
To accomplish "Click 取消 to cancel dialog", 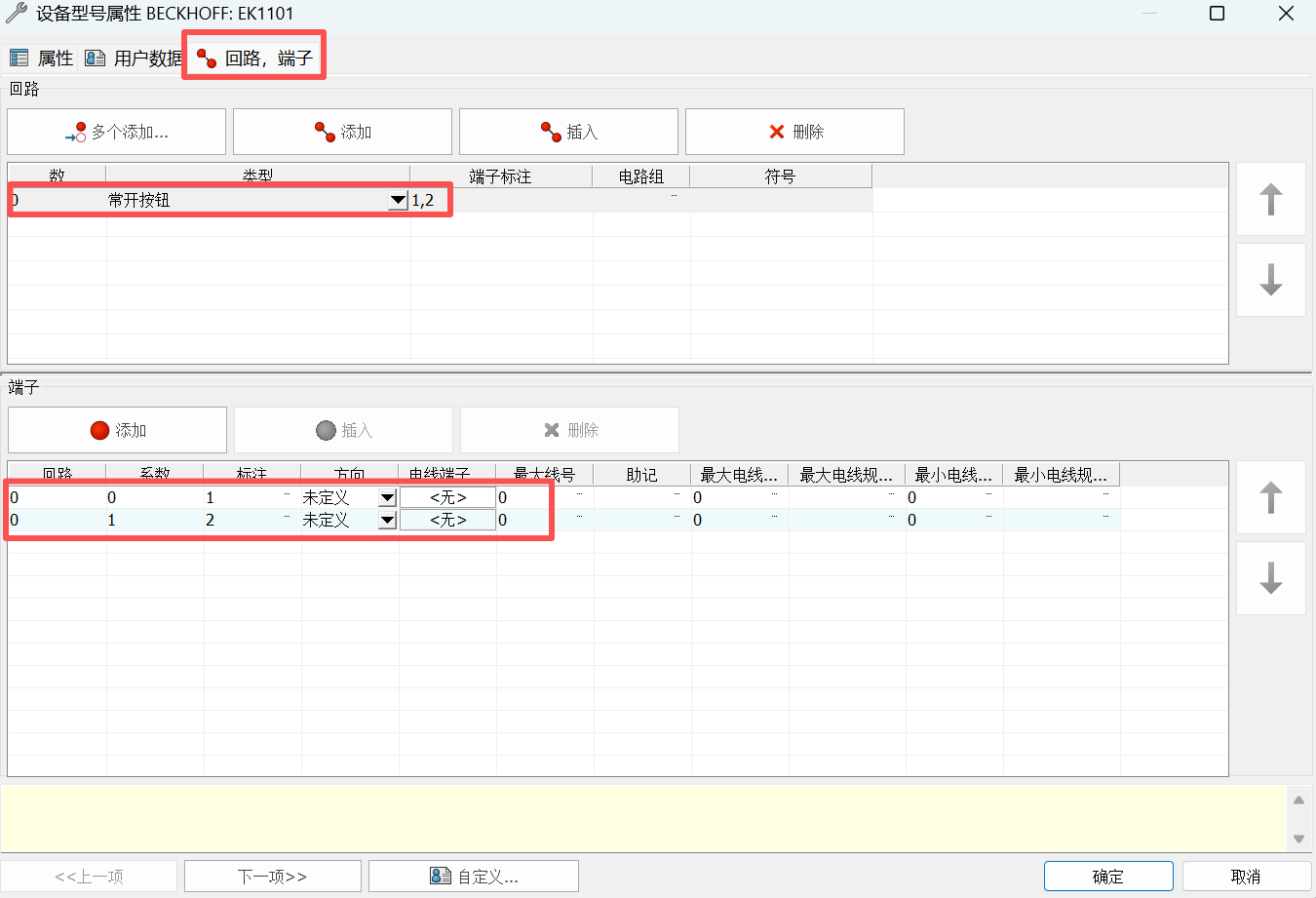I will [1246, 877].
